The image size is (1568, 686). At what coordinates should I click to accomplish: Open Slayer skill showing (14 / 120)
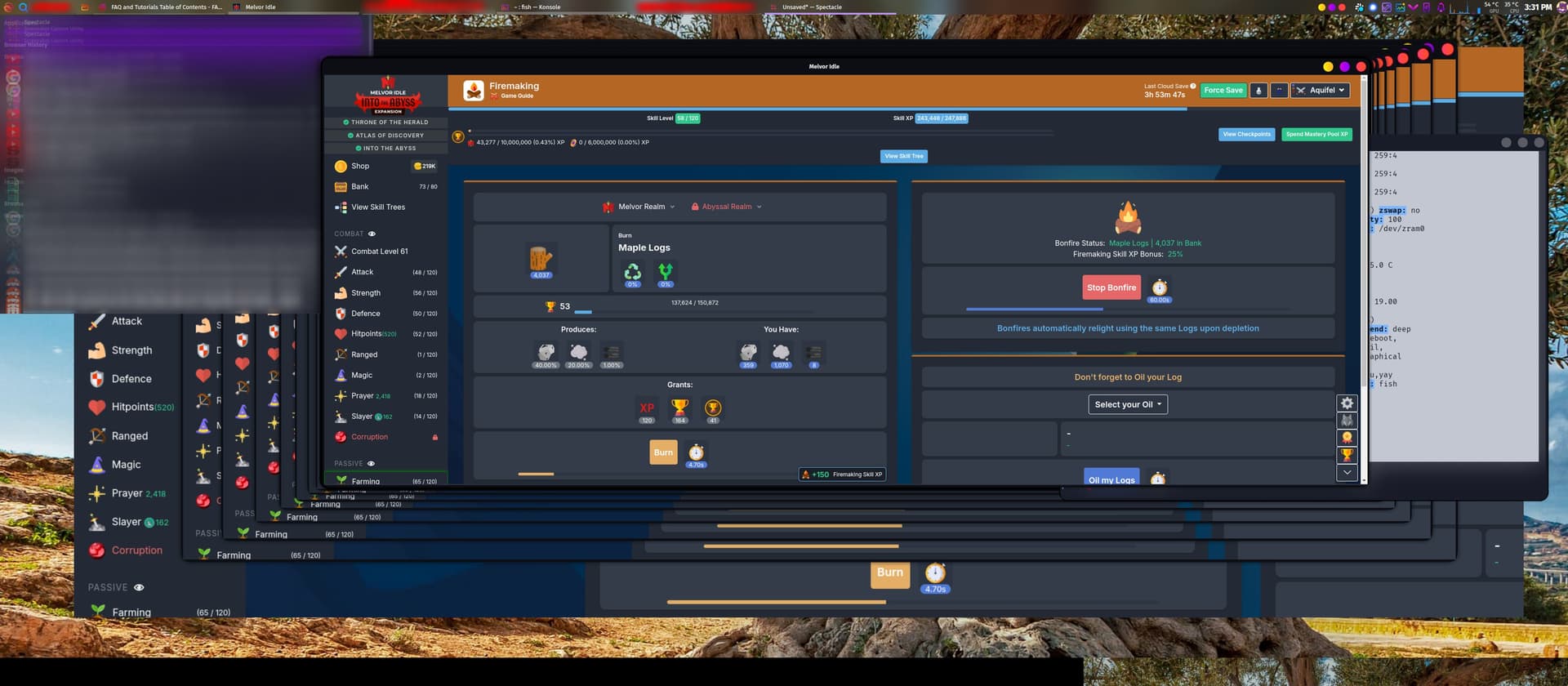tap(385, 416)
